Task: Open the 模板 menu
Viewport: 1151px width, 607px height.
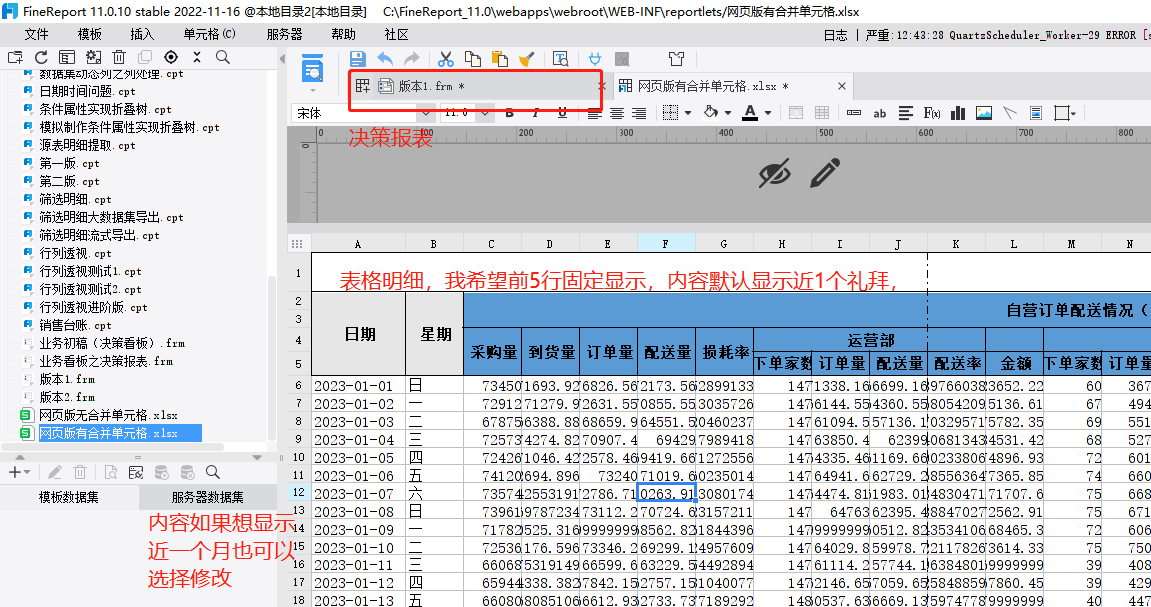Action: click(90, 34)
